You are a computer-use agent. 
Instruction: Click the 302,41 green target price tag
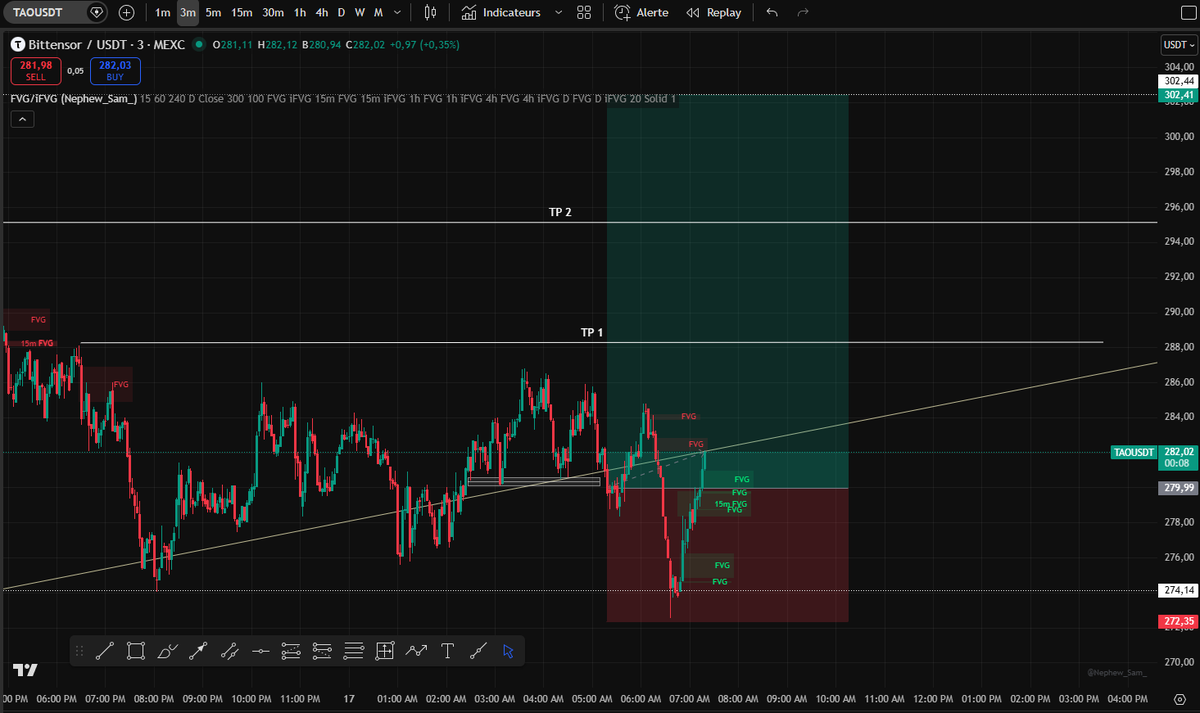1177,95
